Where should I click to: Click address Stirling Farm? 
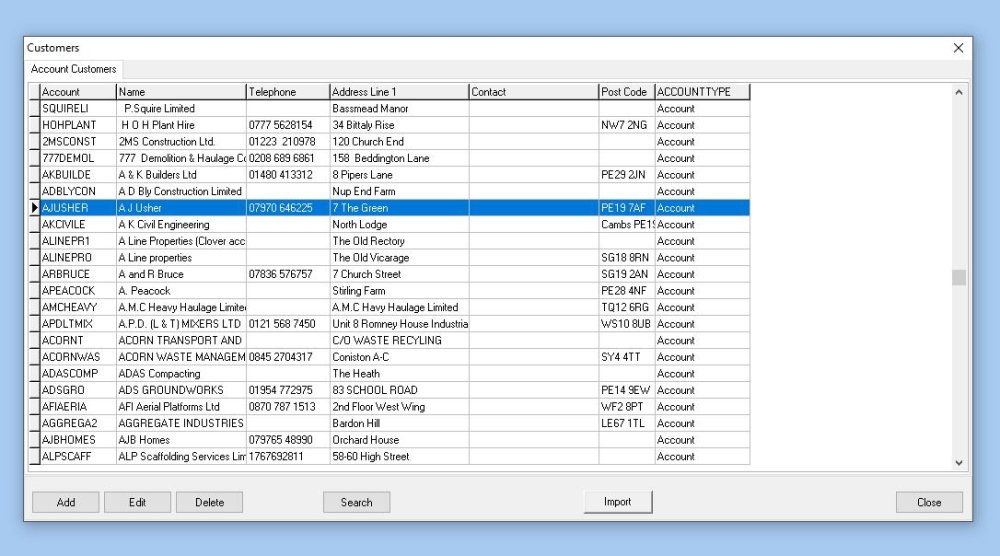358,291
